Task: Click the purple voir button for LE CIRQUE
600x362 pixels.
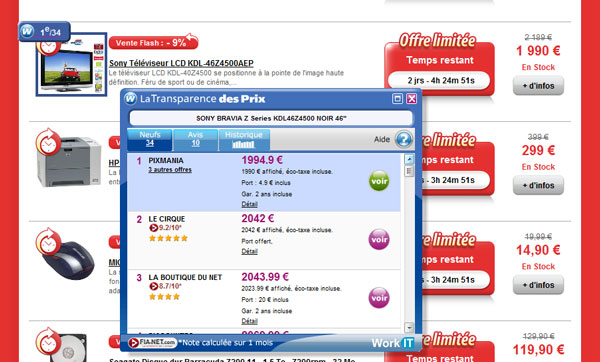Action: 379,240
